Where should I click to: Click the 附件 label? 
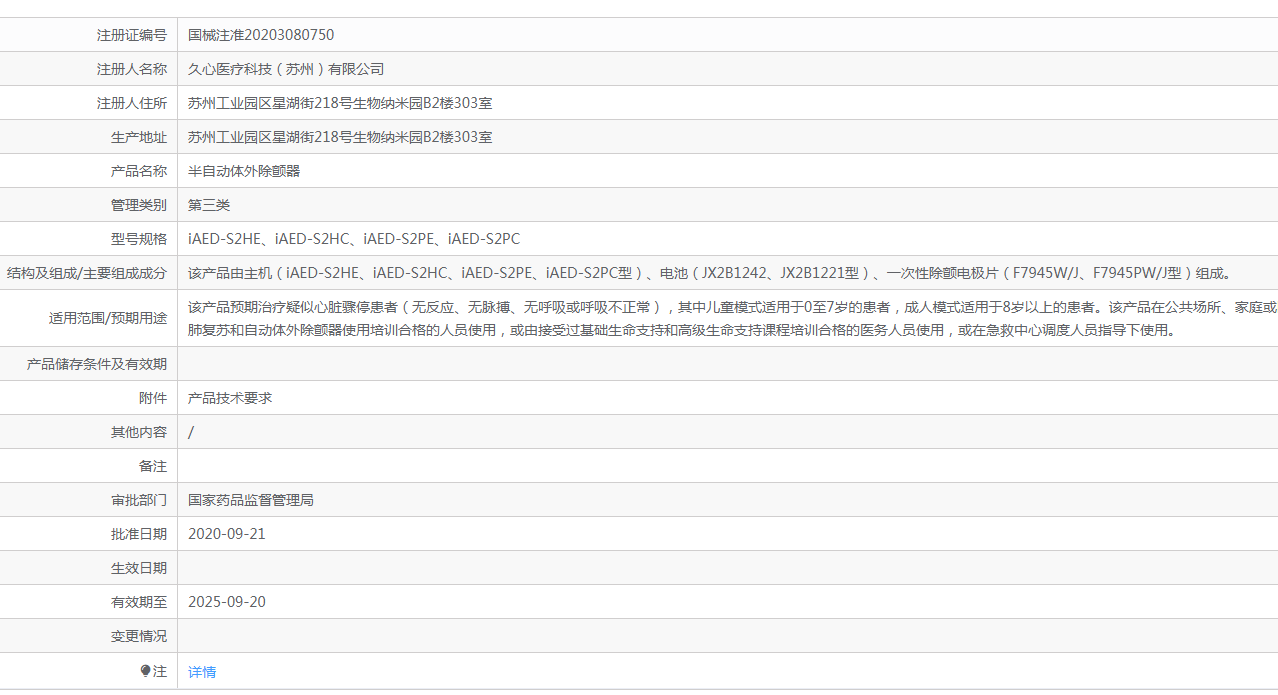pyautogui.click(x=153, y=398)
